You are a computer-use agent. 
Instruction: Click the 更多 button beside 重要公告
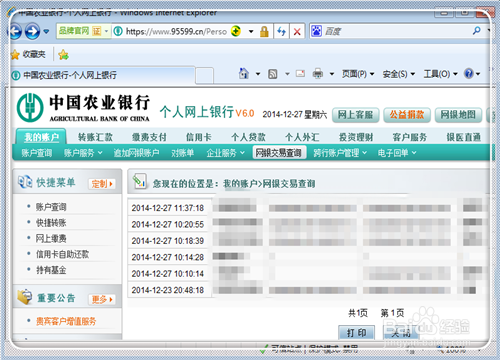click(x=102, y=299)
